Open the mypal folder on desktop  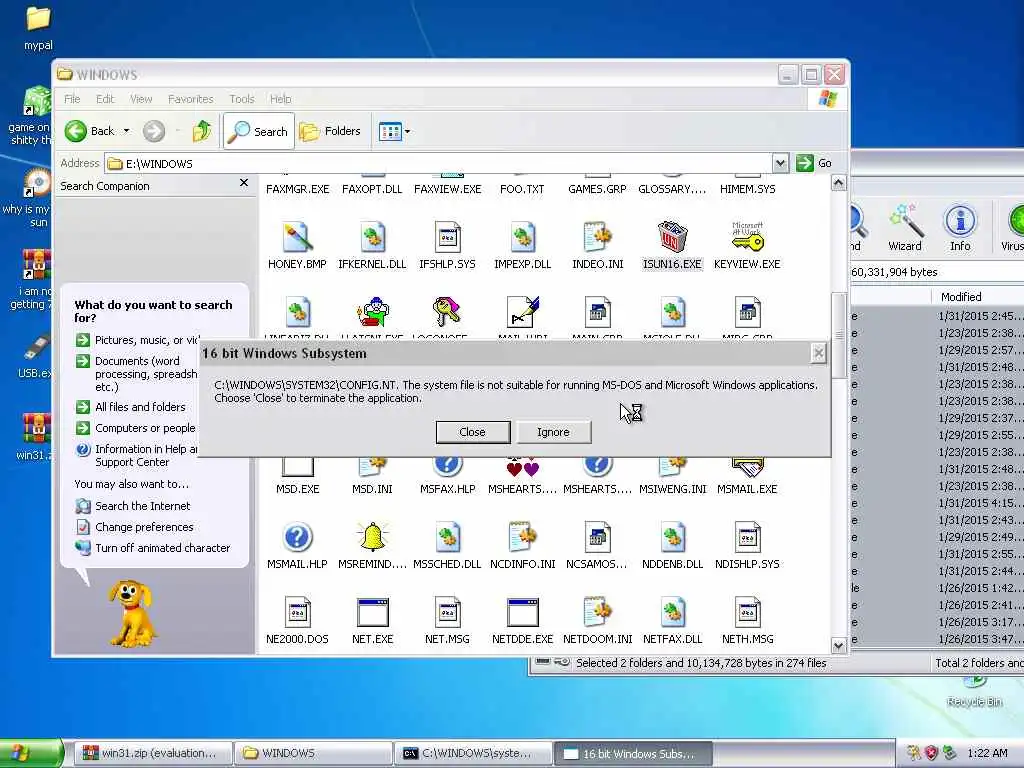pyautogui.click(x=38, y=28)
